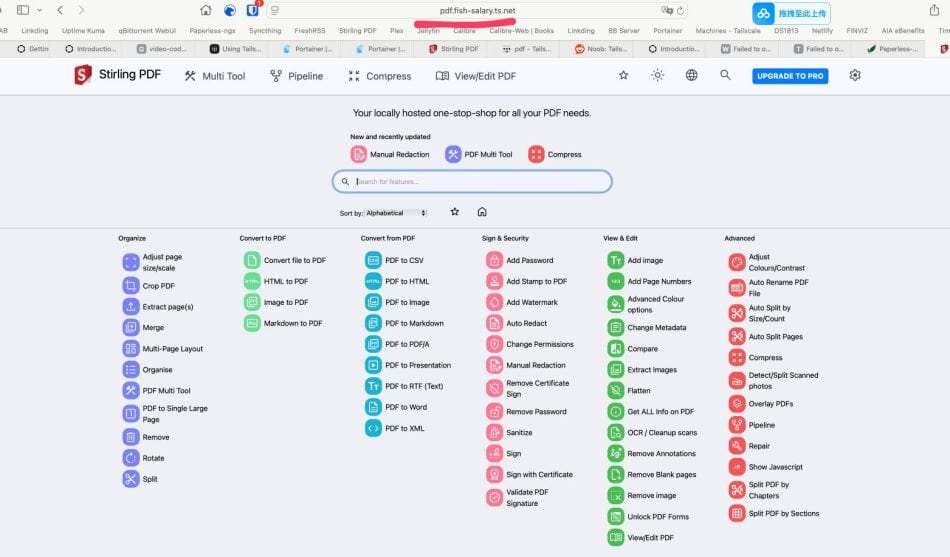The height and width of the screenshot is (557, 950).
Task: Open PDF Multi Tool from recently updated
Action: pos(479,155)
